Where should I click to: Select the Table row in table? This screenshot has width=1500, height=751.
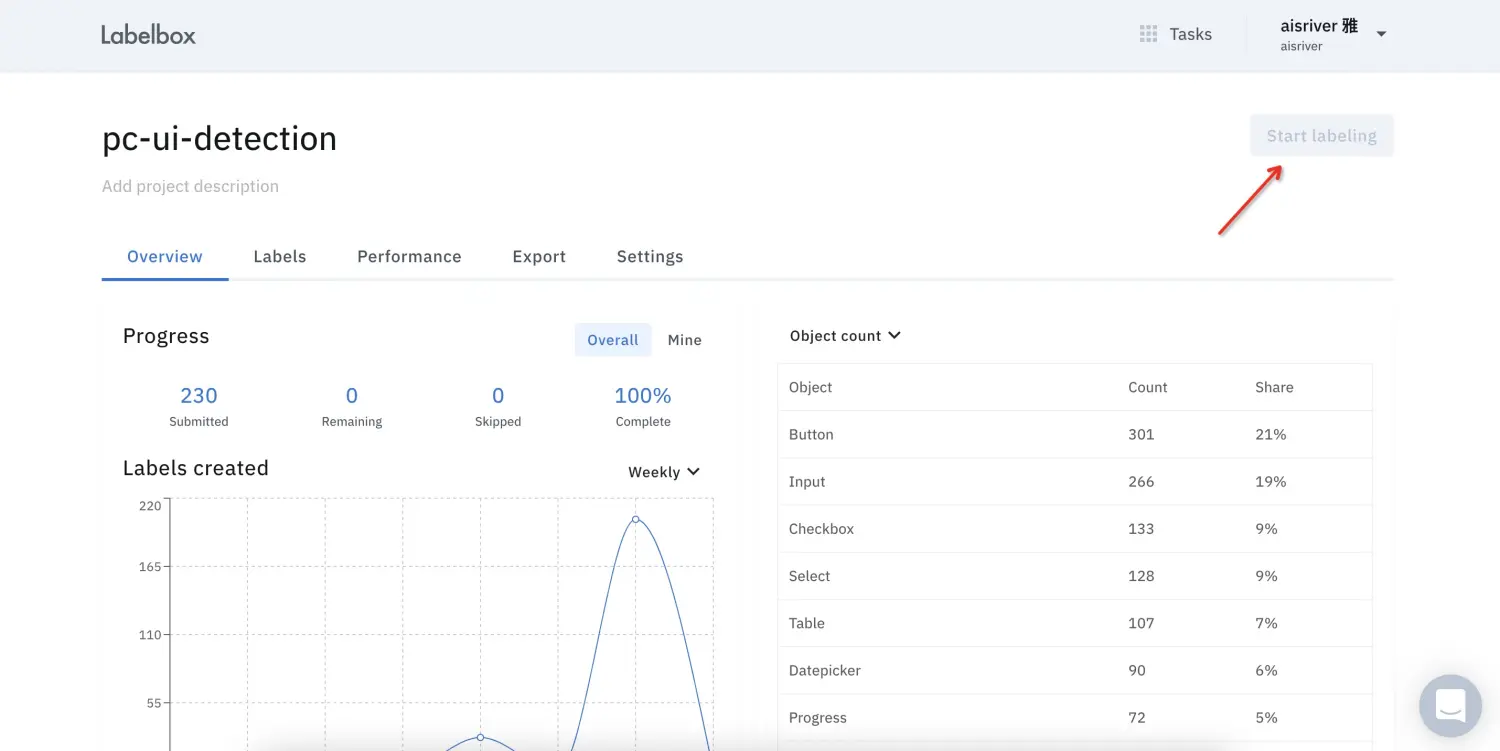click(1075, 623)
